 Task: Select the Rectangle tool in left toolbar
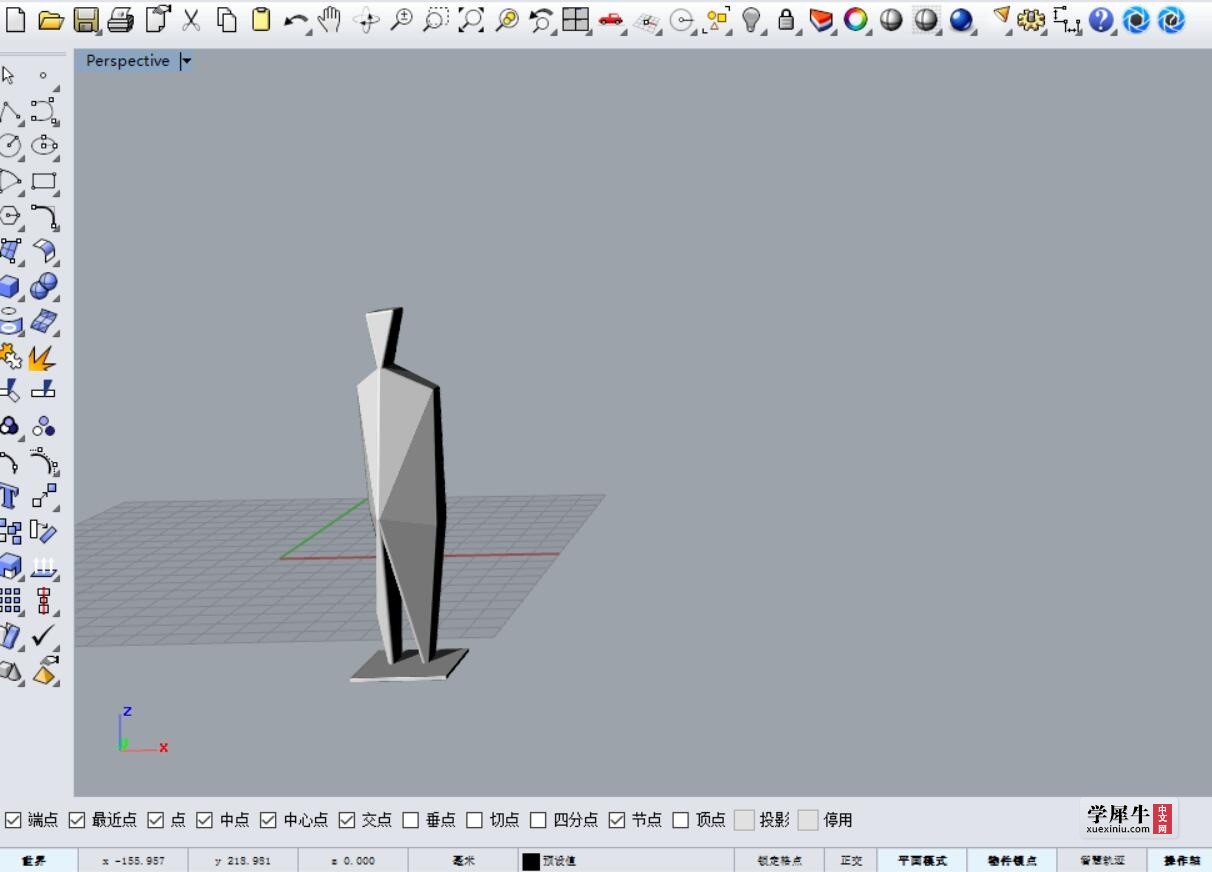(43, 181)
